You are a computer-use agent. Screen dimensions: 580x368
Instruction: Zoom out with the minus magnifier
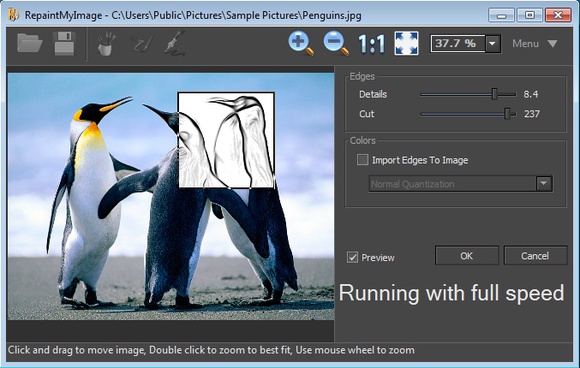336,44
